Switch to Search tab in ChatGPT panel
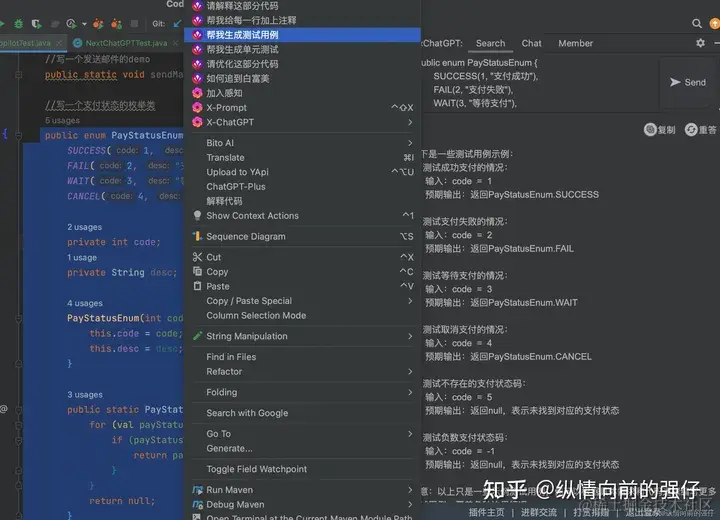The height and width of the screenshot is (520, 720). point(490,43)
